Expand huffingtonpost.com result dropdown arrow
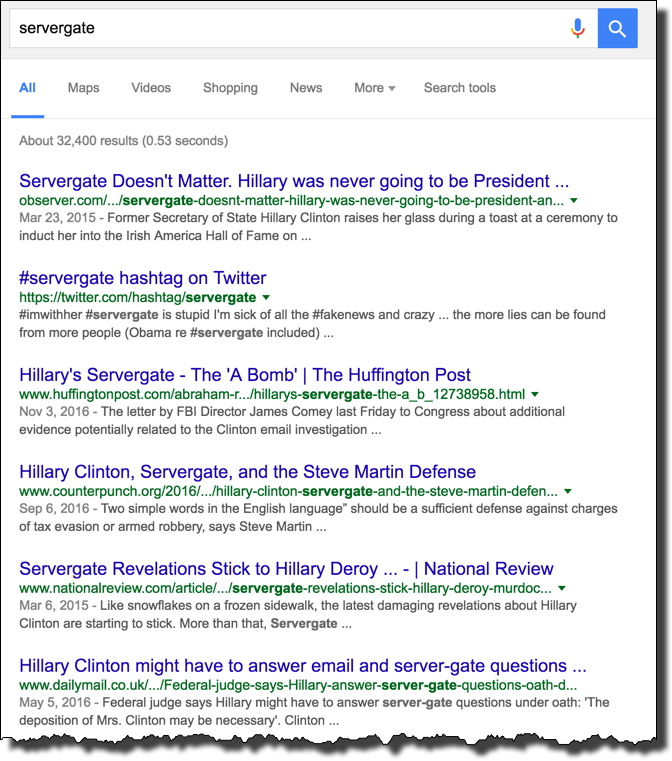The image size is (672, 761). point(535,395)
